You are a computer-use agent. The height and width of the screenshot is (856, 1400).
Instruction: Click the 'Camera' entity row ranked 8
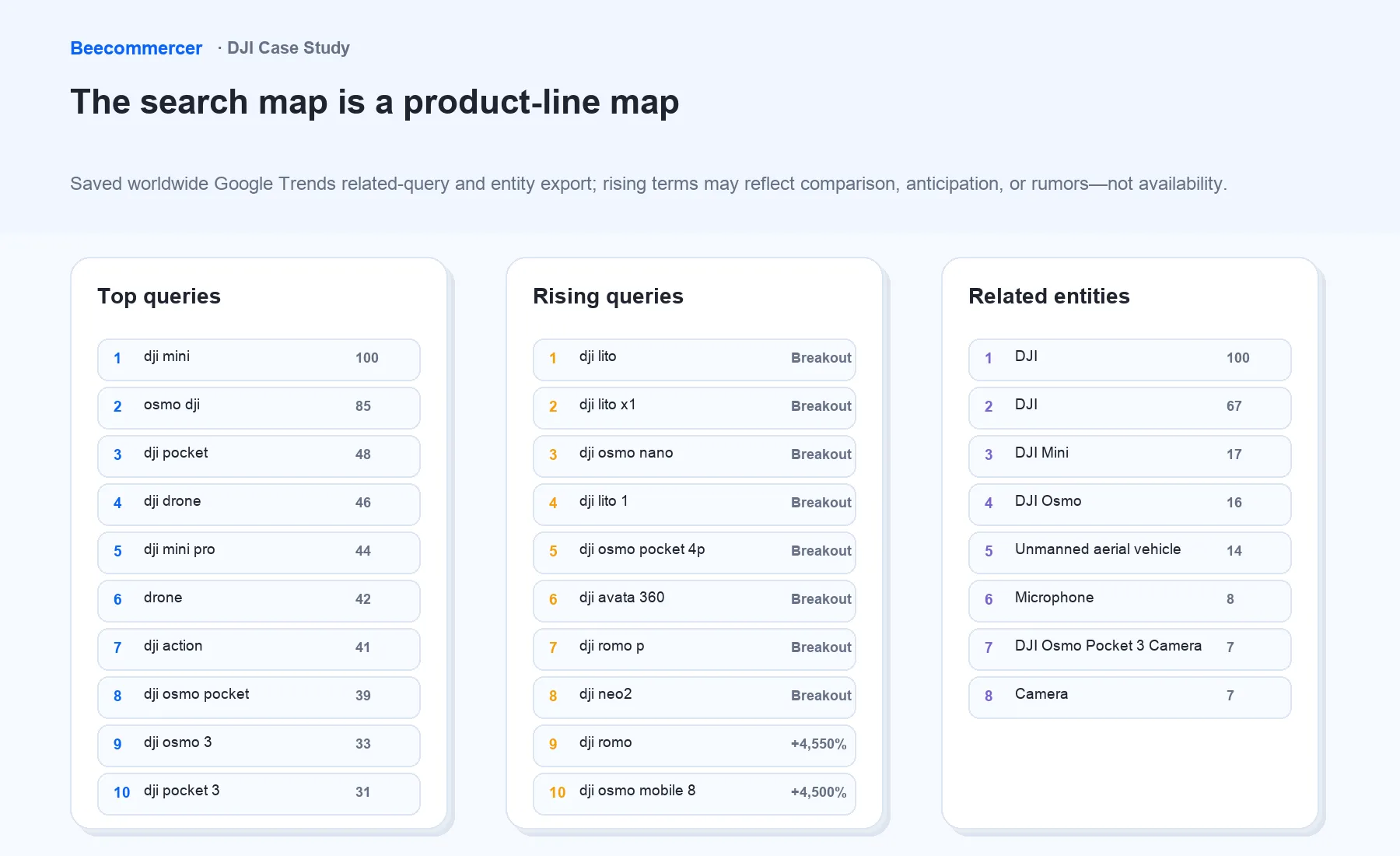[1130, 697]
